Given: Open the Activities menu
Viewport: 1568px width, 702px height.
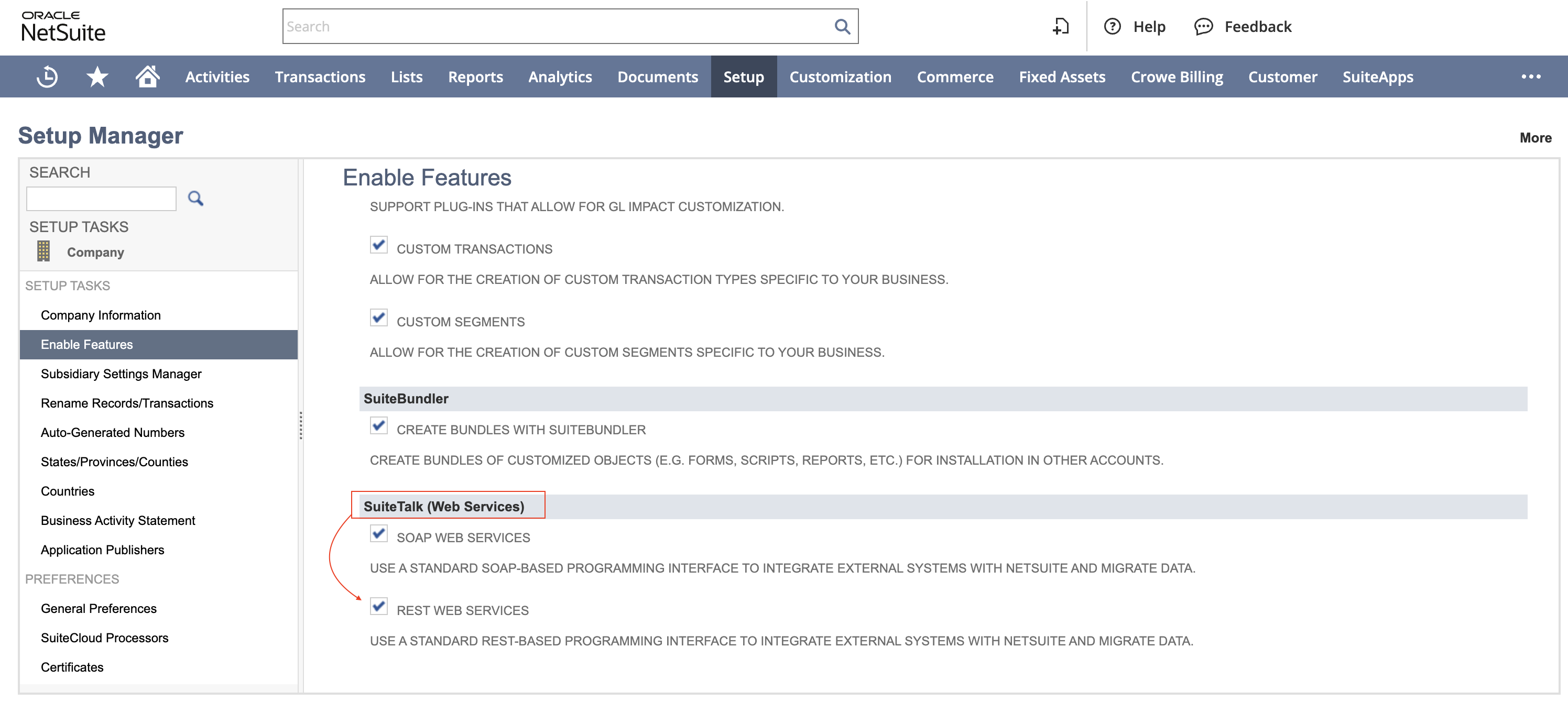Looking at the screenshot, I should point(217,76).
